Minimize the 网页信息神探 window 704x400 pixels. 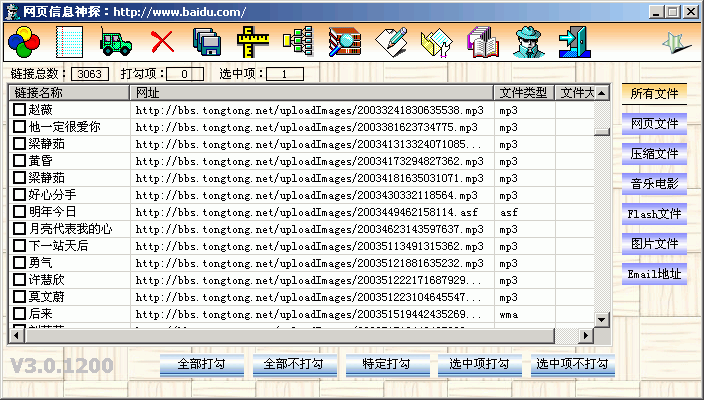pos(656,12)
